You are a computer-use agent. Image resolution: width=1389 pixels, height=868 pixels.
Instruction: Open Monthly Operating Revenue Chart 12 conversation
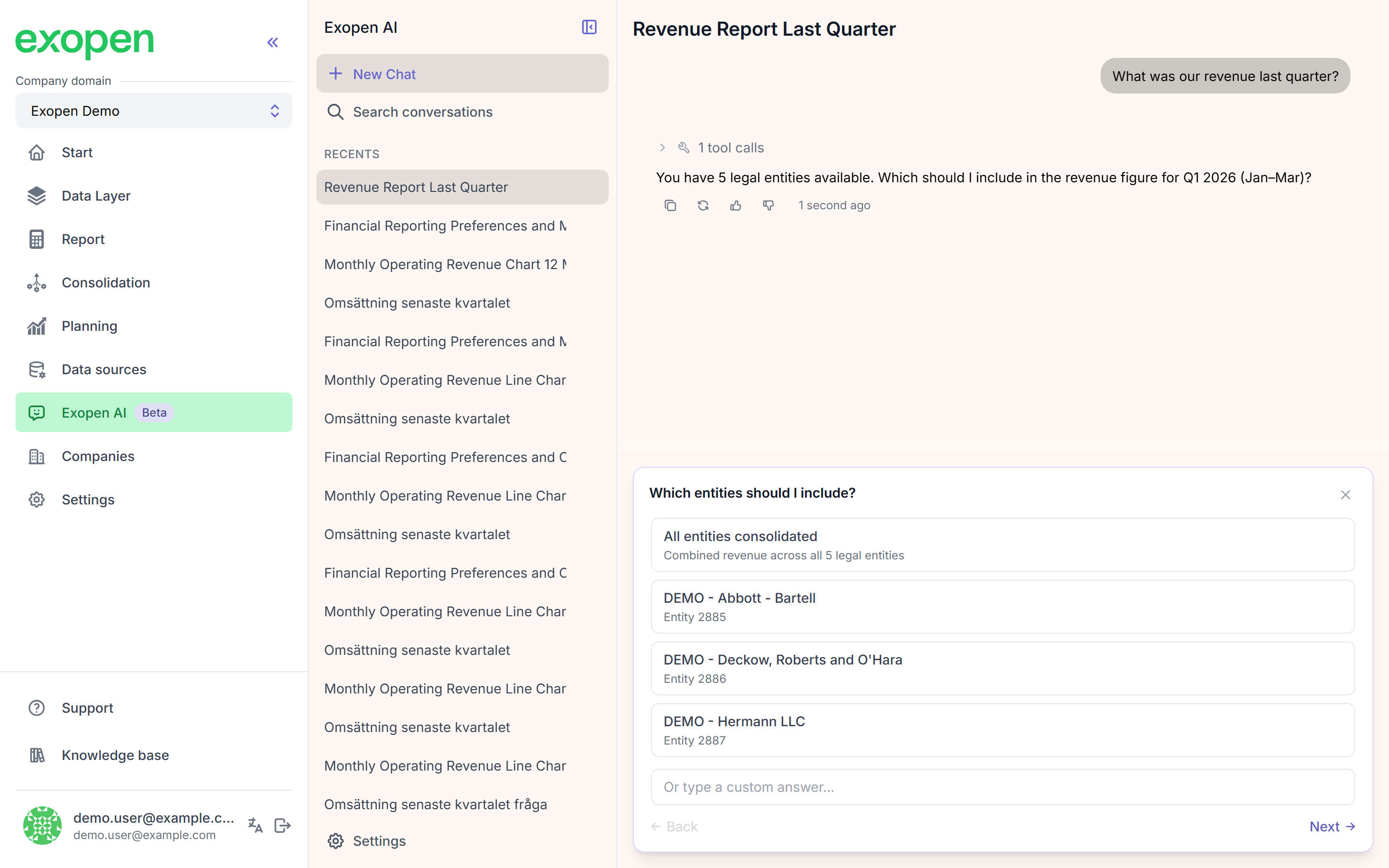click(x=462, y=264)
